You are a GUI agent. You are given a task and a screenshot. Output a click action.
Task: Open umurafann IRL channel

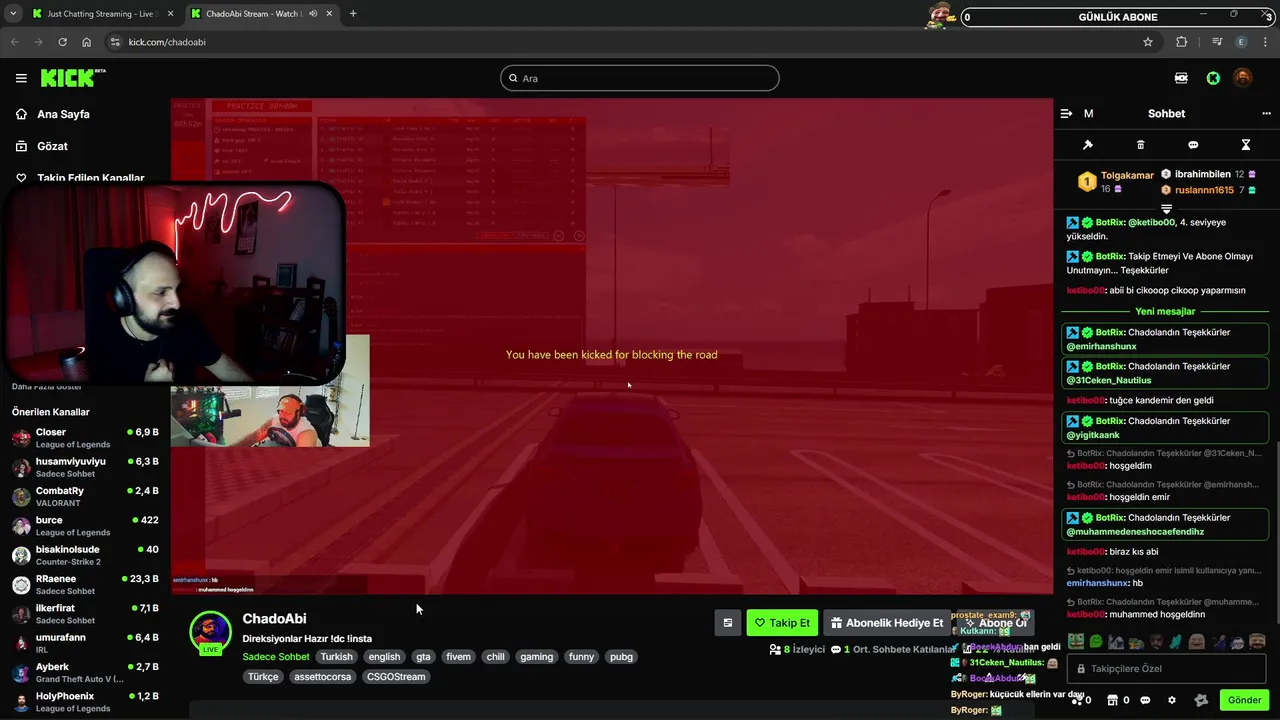85,643
